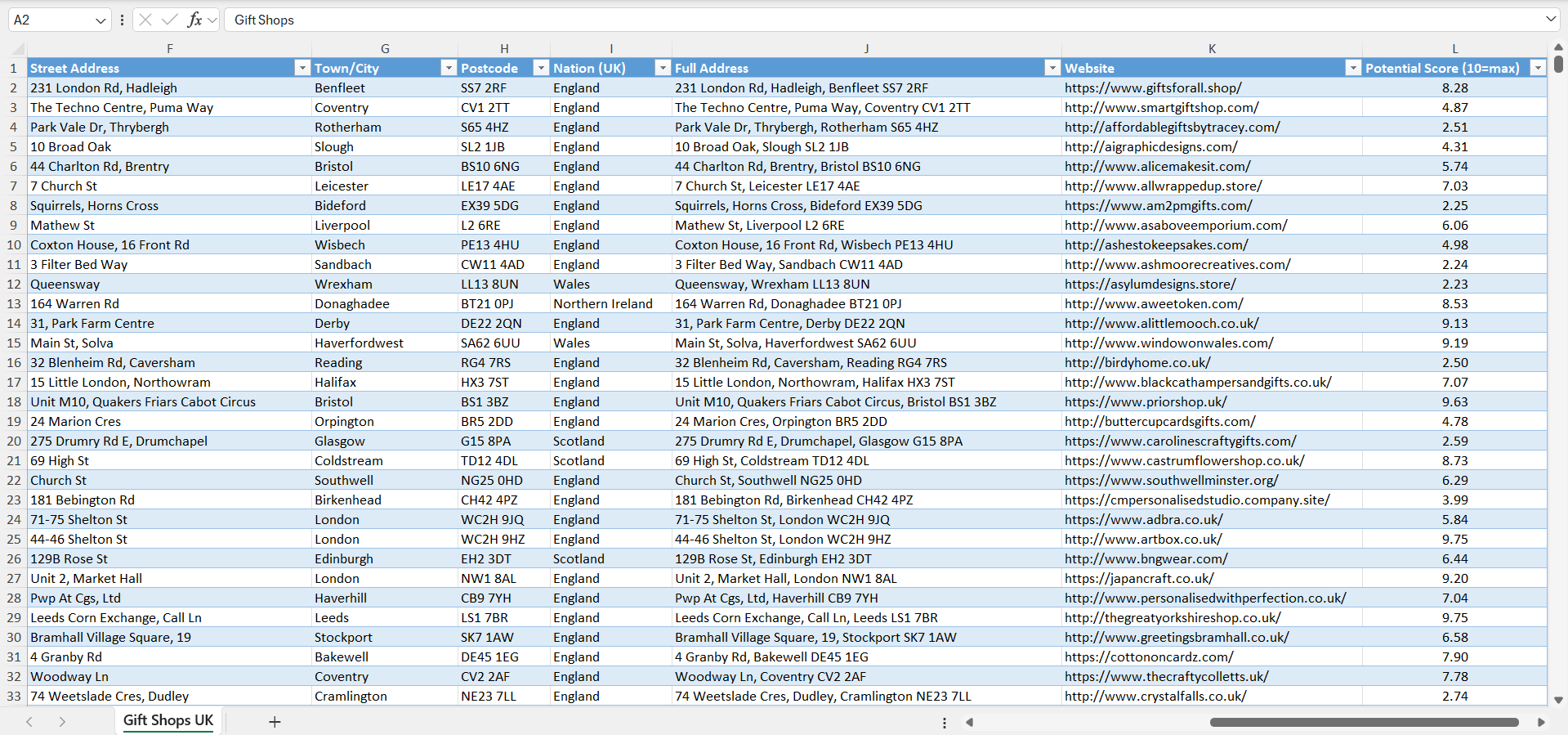Select the Wrexham town cell
This screenshot has width=1568, height=735.
coord(384,284)
